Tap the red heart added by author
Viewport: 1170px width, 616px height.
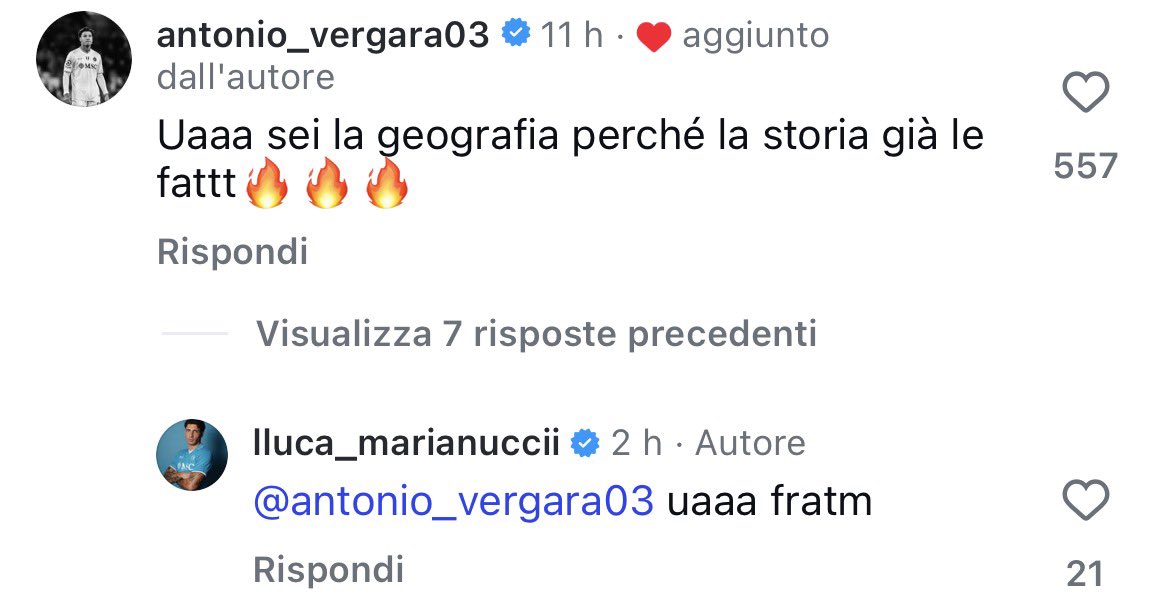pyautogui.click(x=653, y=38)
